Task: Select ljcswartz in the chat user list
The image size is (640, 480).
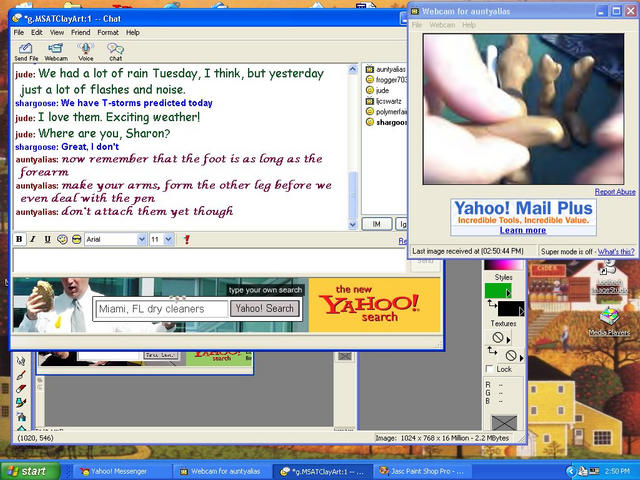Action: click(x=384, y=101)
